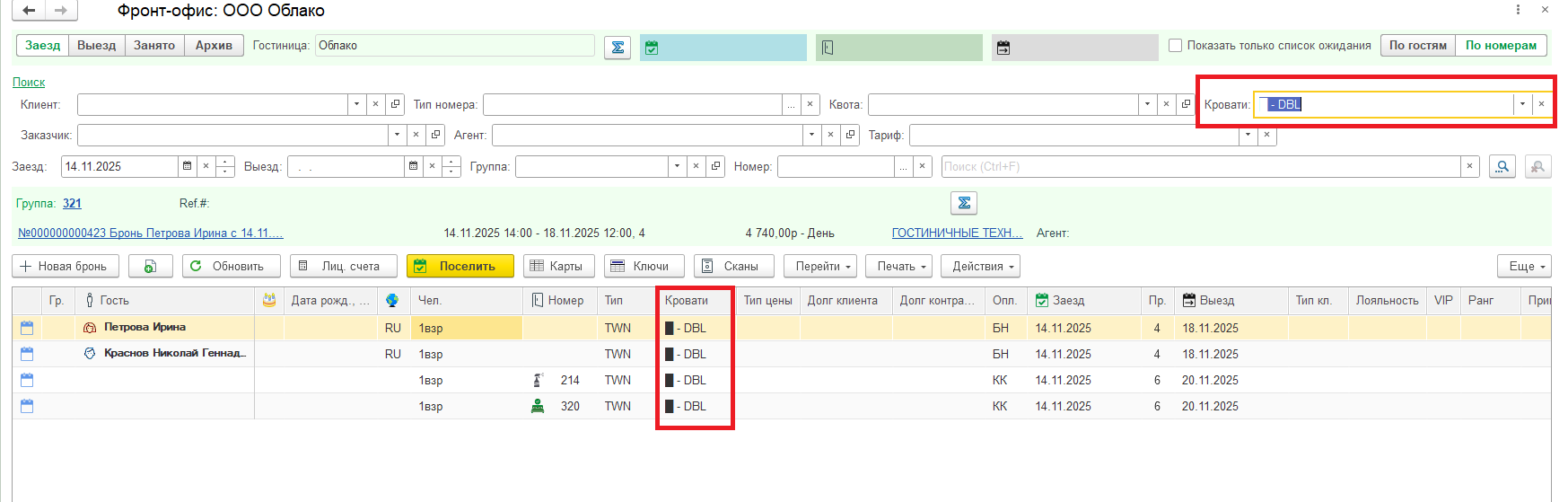
Task: Click the cancel search icon at far right
Action: (x=1537, y=166)
